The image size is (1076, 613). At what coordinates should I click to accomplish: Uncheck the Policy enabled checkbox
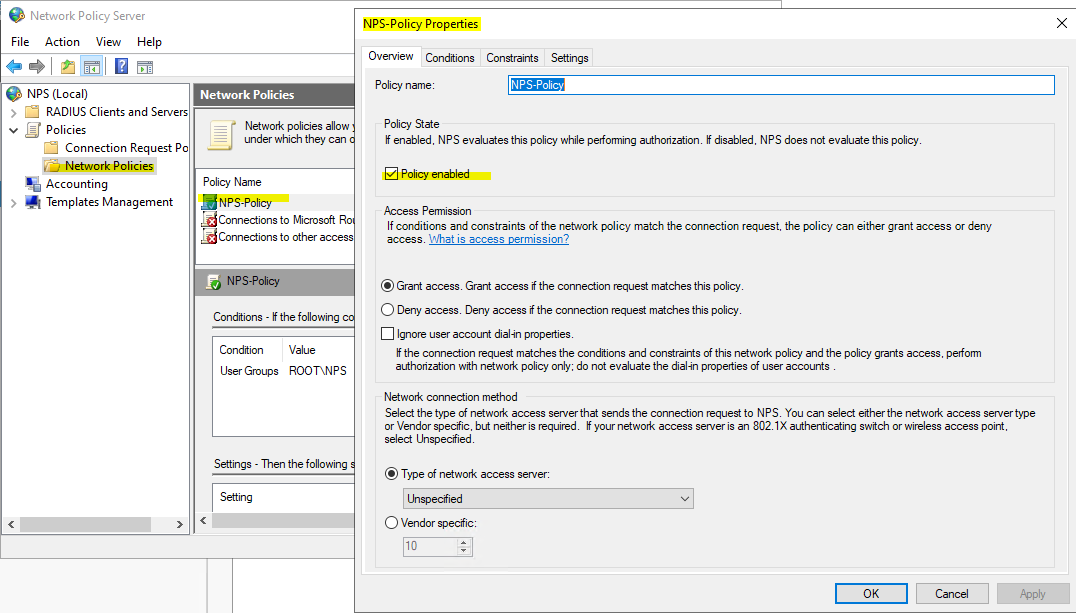coord(391,174)
